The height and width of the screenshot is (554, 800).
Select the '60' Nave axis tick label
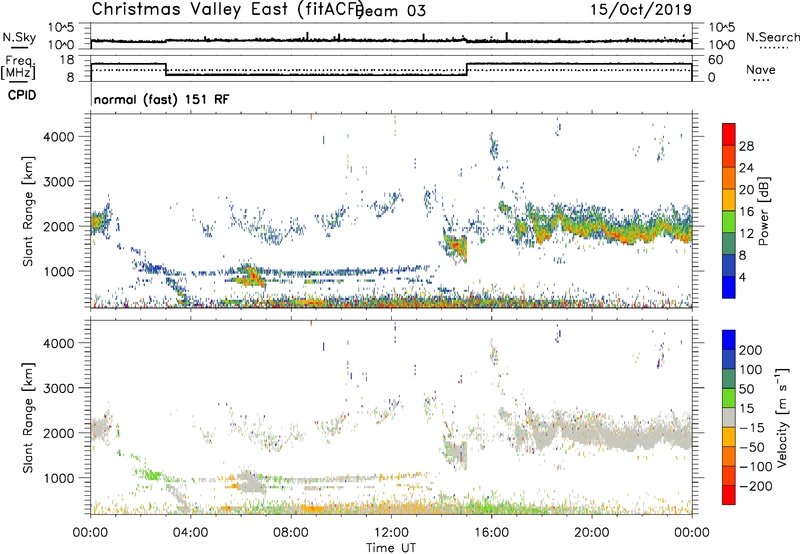(x=716, y=60)
